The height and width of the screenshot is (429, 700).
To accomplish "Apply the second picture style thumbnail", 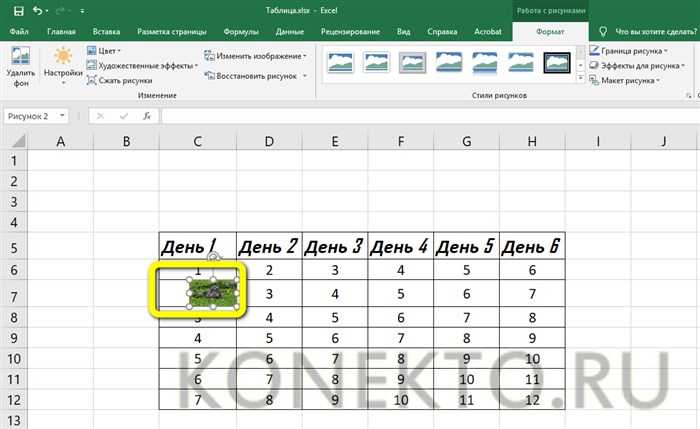I will pos(376,62).
